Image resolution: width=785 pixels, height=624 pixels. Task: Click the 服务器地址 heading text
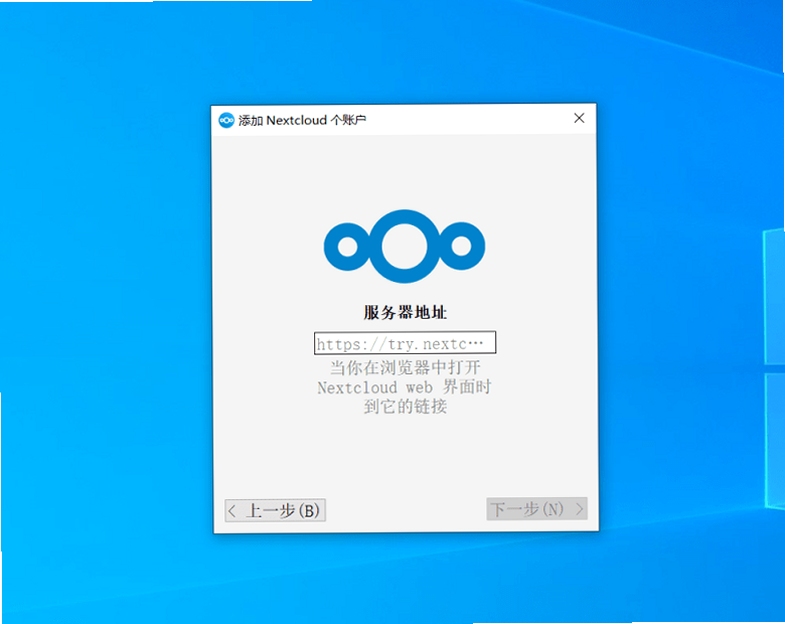point(405,313)
